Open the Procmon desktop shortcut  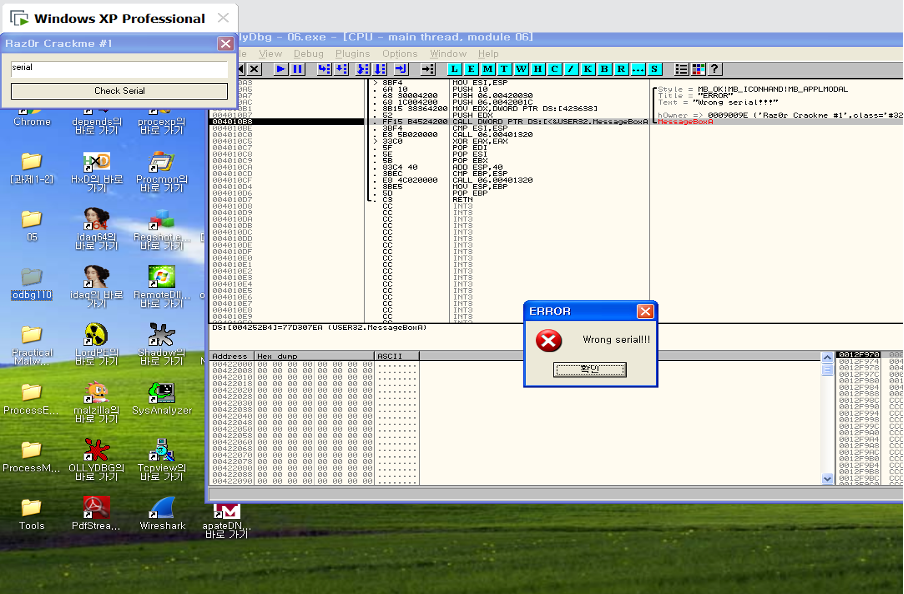point(161,172)
